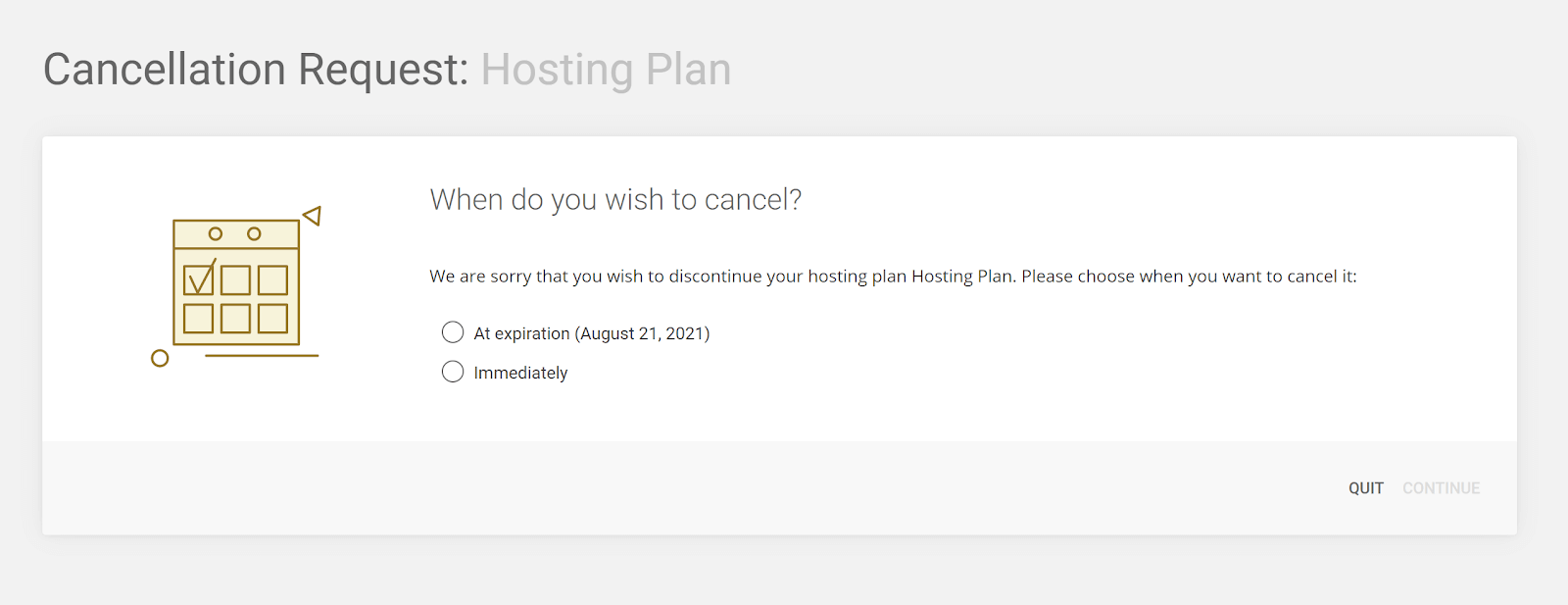Screen dimensions: 1568x605
Task: Click the calendar illustration icon
Action: [235, 285]
